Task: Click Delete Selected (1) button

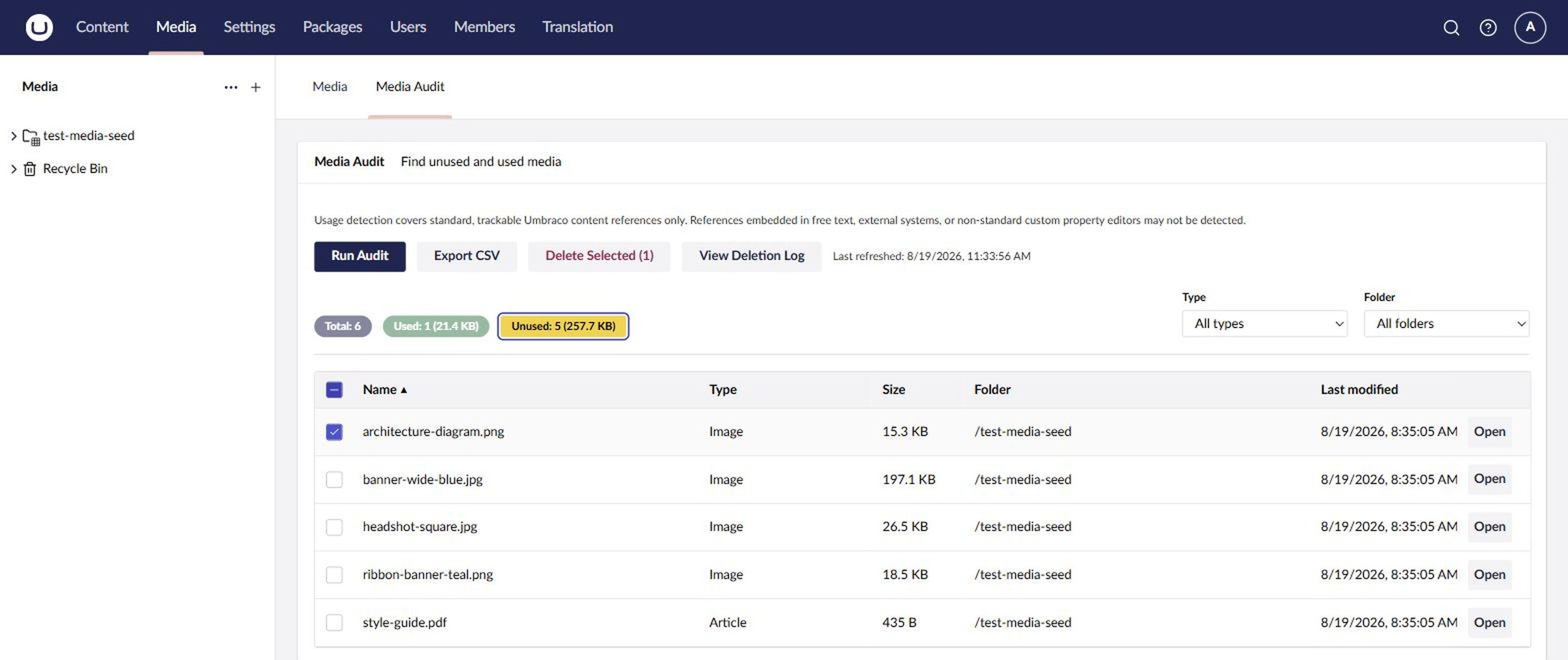Action: point(599,256)
